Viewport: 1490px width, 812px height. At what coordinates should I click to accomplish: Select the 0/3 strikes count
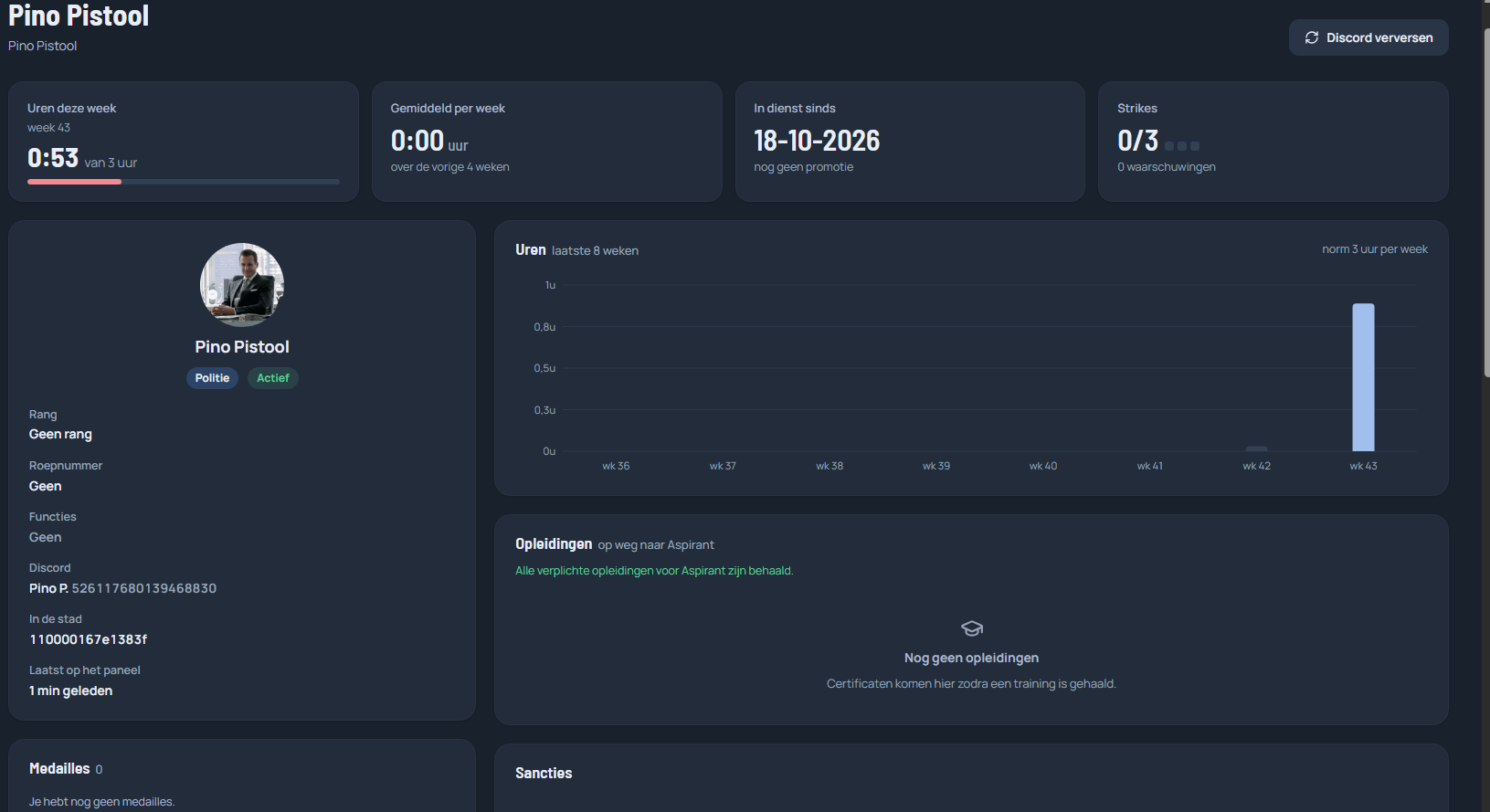(x=1138, y=141)
